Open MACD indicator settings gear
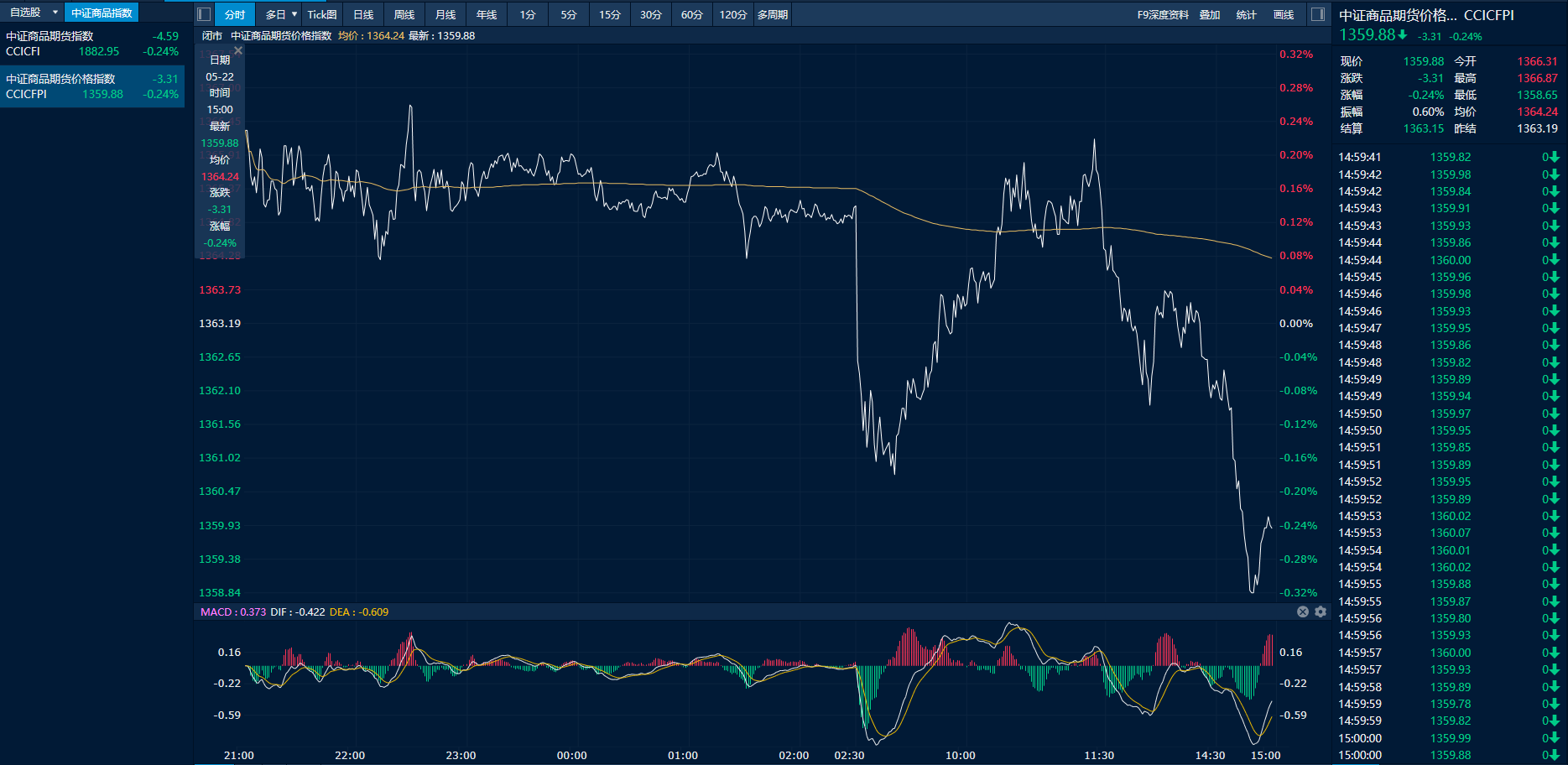Viewport: 1568px width, 765px height. [1321, 611]
